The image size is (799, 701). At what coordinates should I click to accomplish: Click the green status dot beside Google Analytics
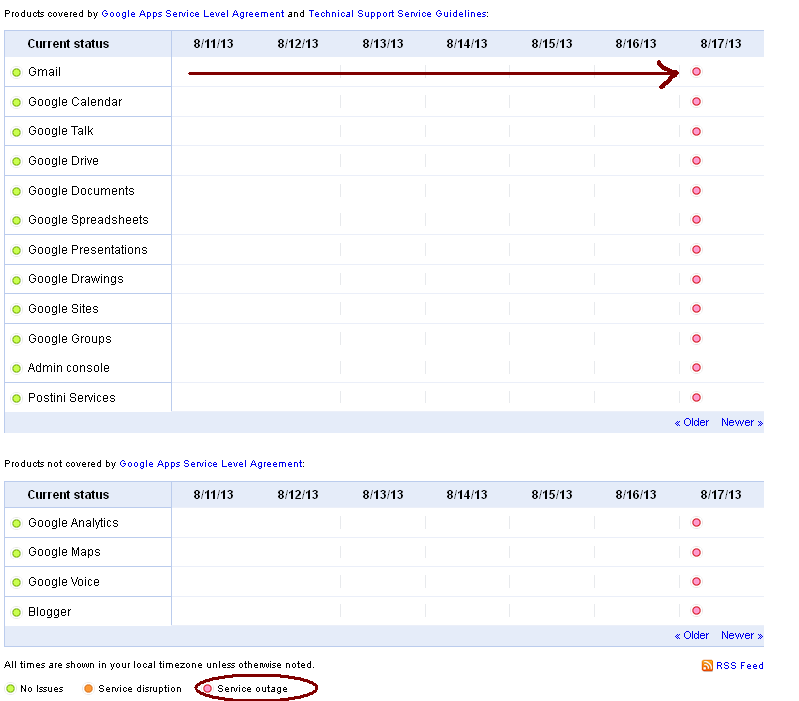point(16,523)
